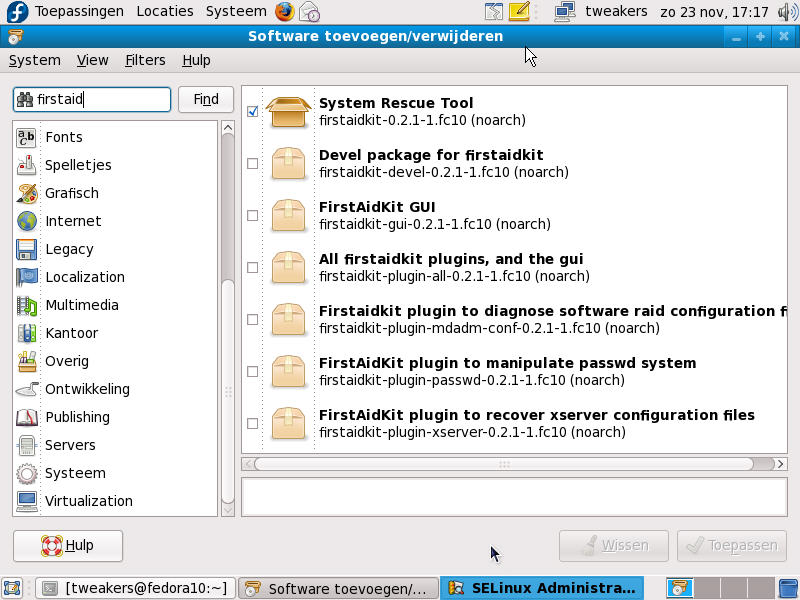Click the volume speaker icon
This screenshot has width=800, height=600.
click(x=788, y=12)
